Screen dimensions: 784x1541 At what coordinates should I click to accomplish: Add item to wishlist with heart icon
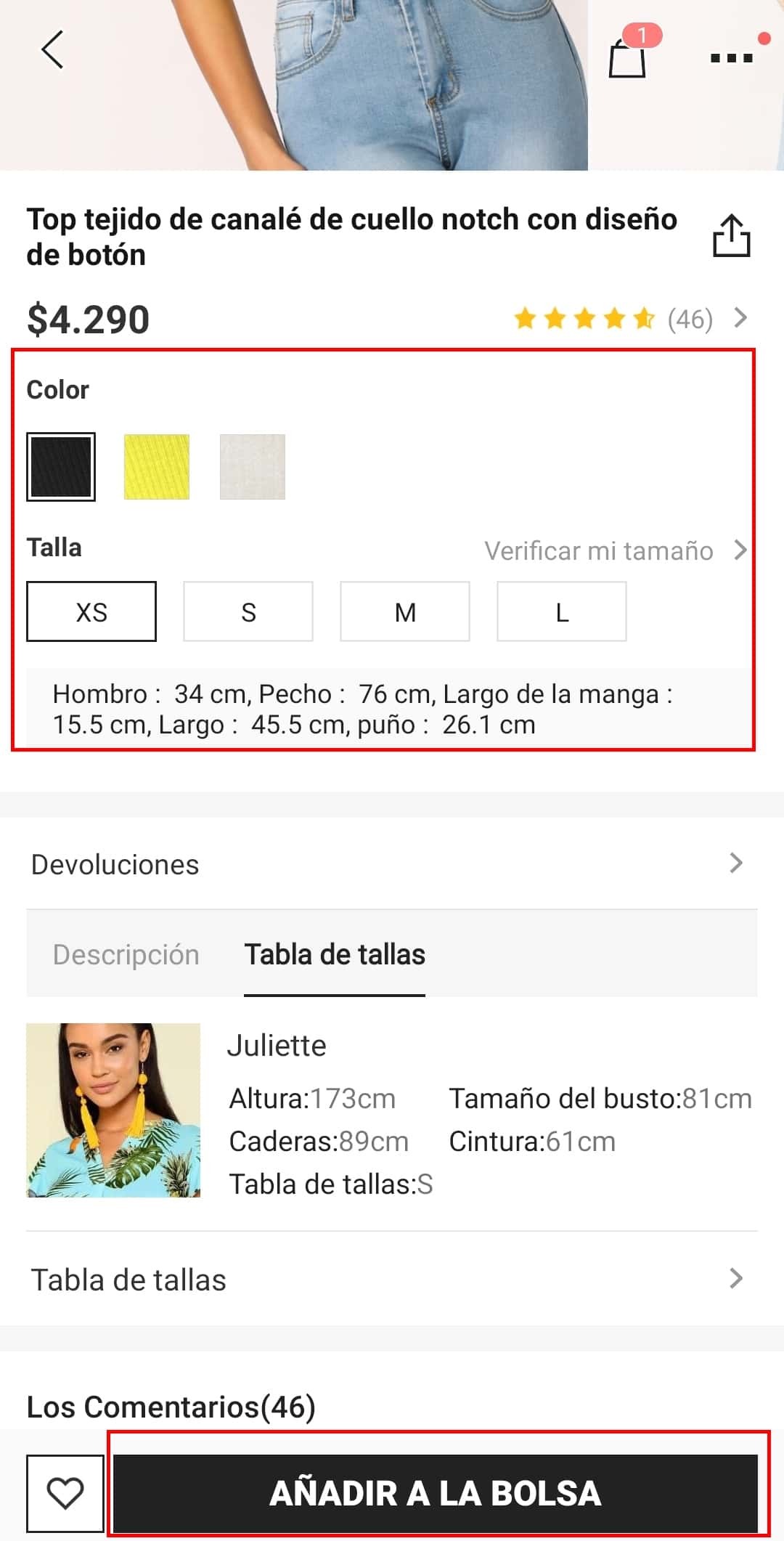[x=65, y=1493]
